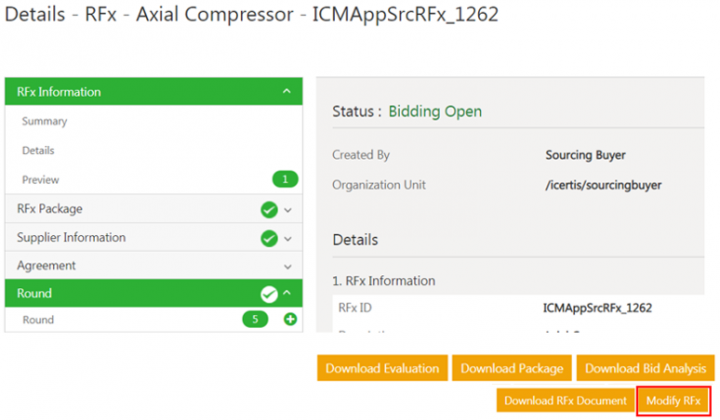Click the Supplier Information green checkmark icon
The width and height of the screenshot is (720, 420).
[x=268, y=238]
